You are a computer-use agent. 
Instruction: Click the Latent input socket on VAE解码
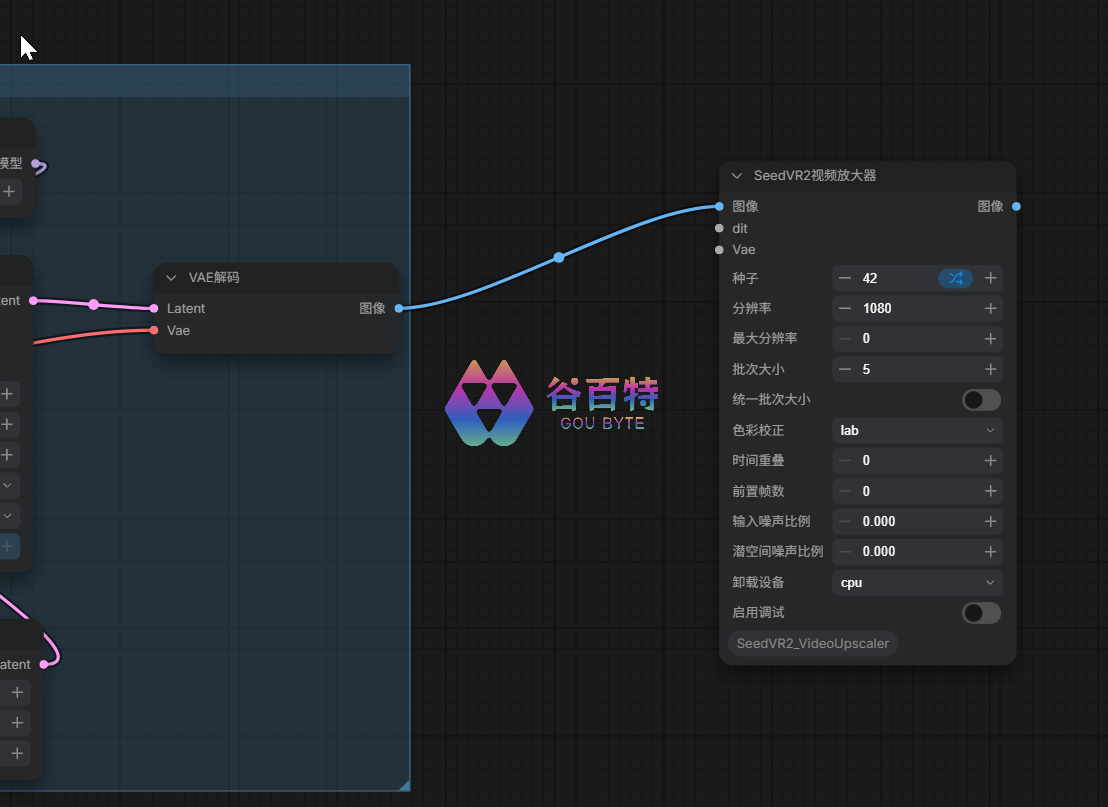click(154, 308)
